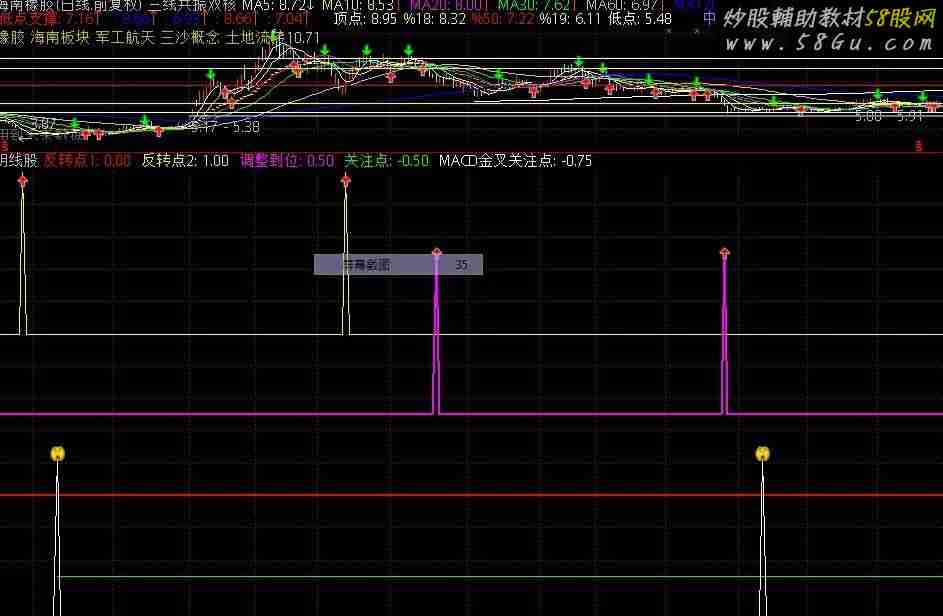The height and width of the screenshot is (616, 943).
Task: Click the 调整到位: 0.50 indicator label
Action: click(287, 161)
